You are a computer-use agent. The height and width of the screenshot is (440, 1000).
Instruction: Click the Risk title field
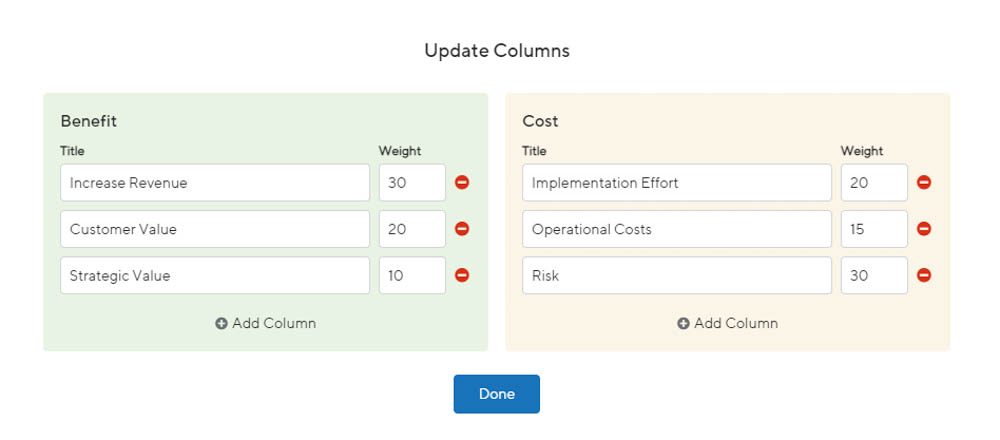[x=676, y=275]
